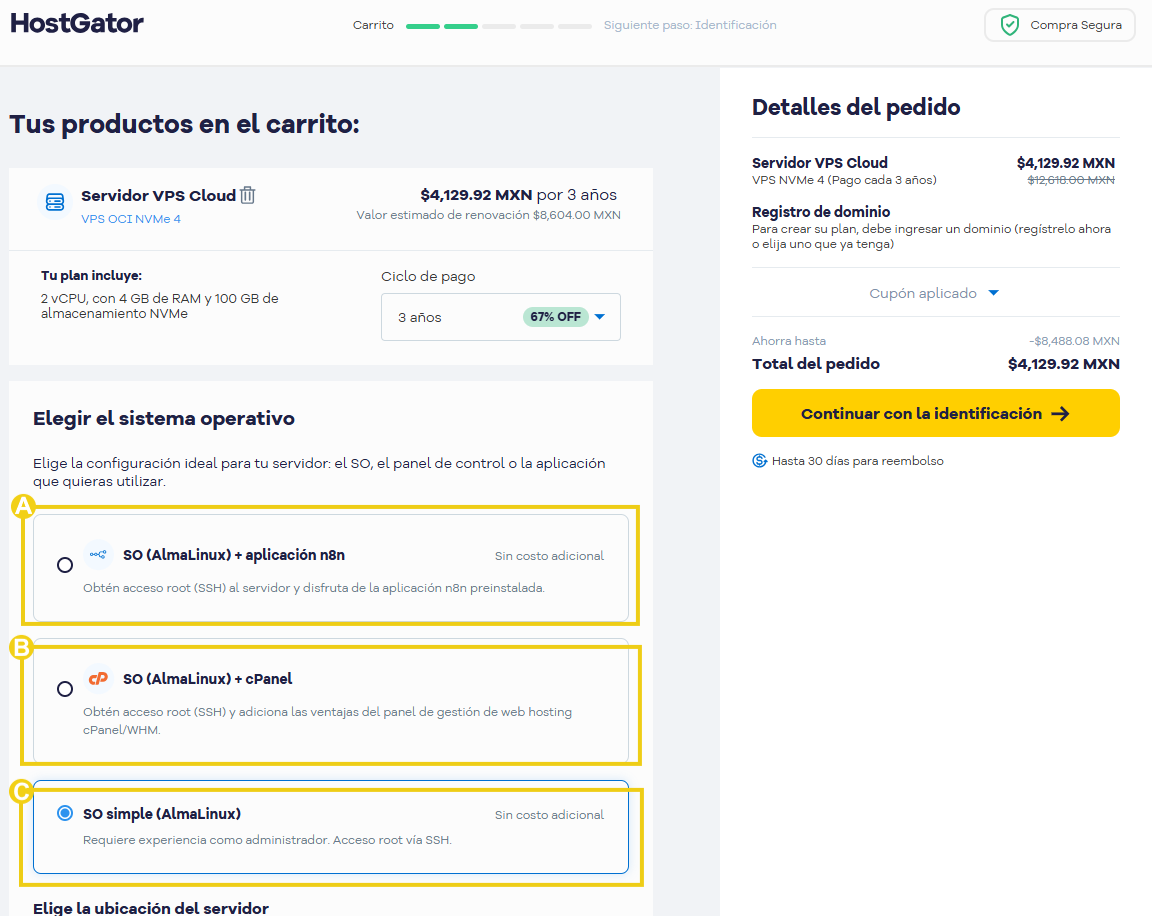Click the server icon next to Servidor VPS Cloud
This screenshot has height=916, width=1152.
pos(54,201)
